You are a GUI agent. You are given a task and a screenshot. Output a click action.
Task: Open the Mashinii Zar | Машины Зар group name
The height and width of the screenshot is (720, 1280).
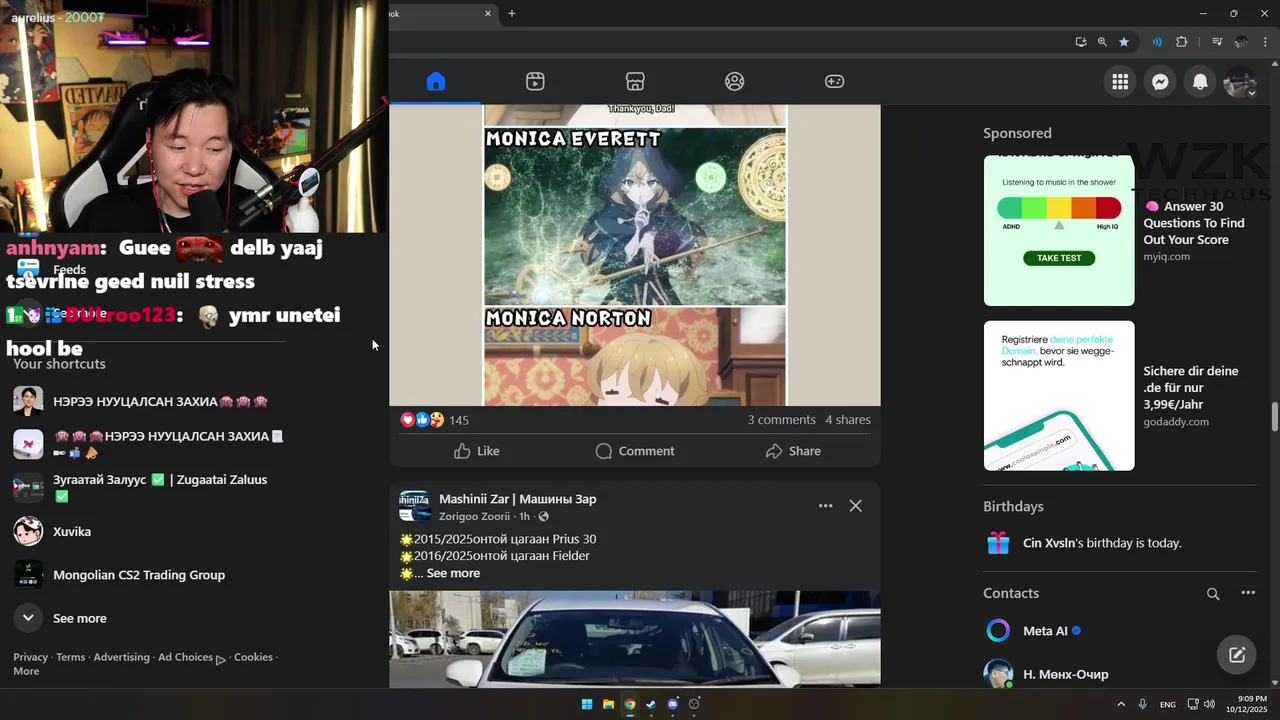(x=517, y=499)
